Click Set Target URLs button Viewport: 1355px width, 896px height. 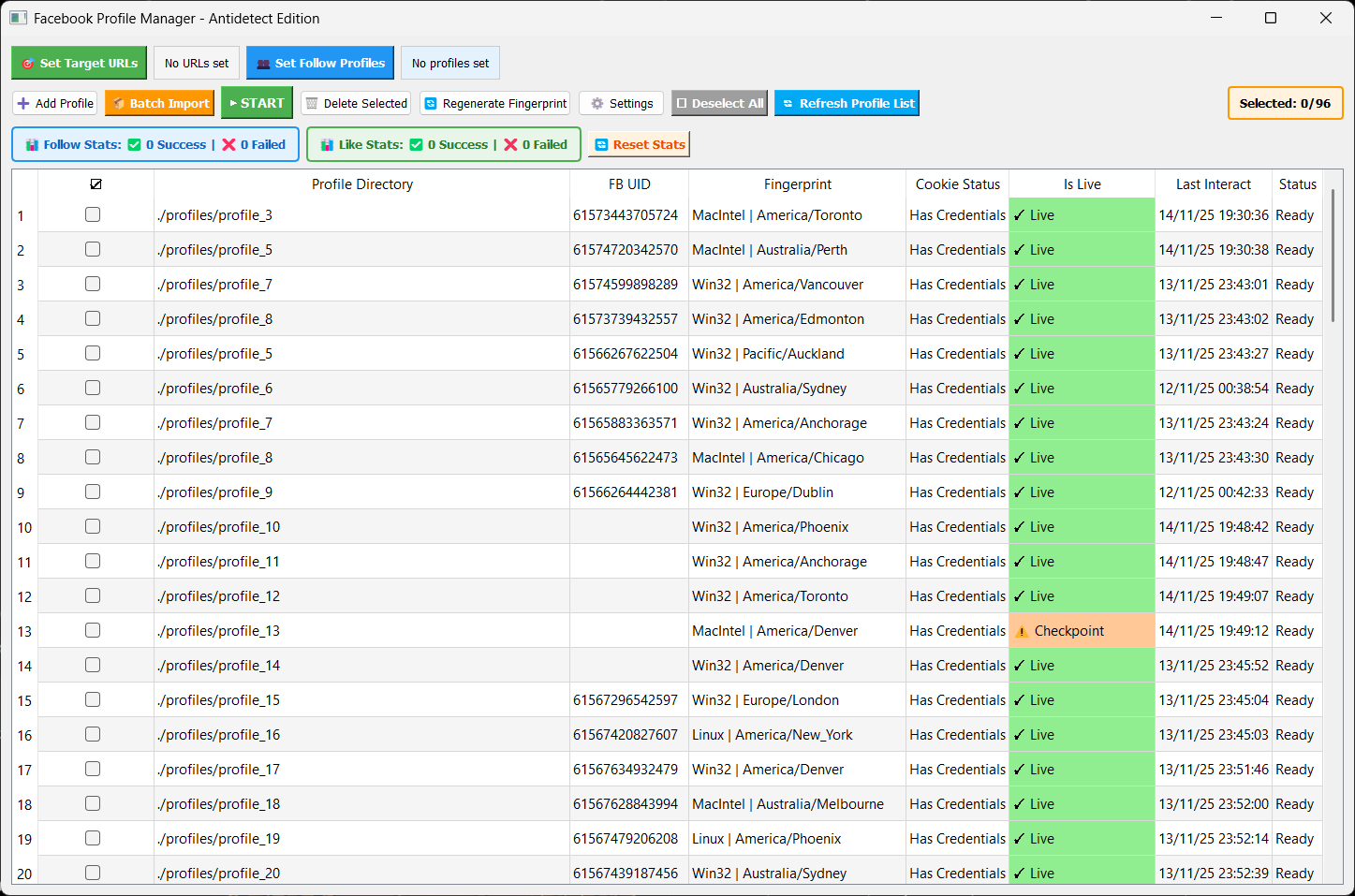tap(80, 63)
